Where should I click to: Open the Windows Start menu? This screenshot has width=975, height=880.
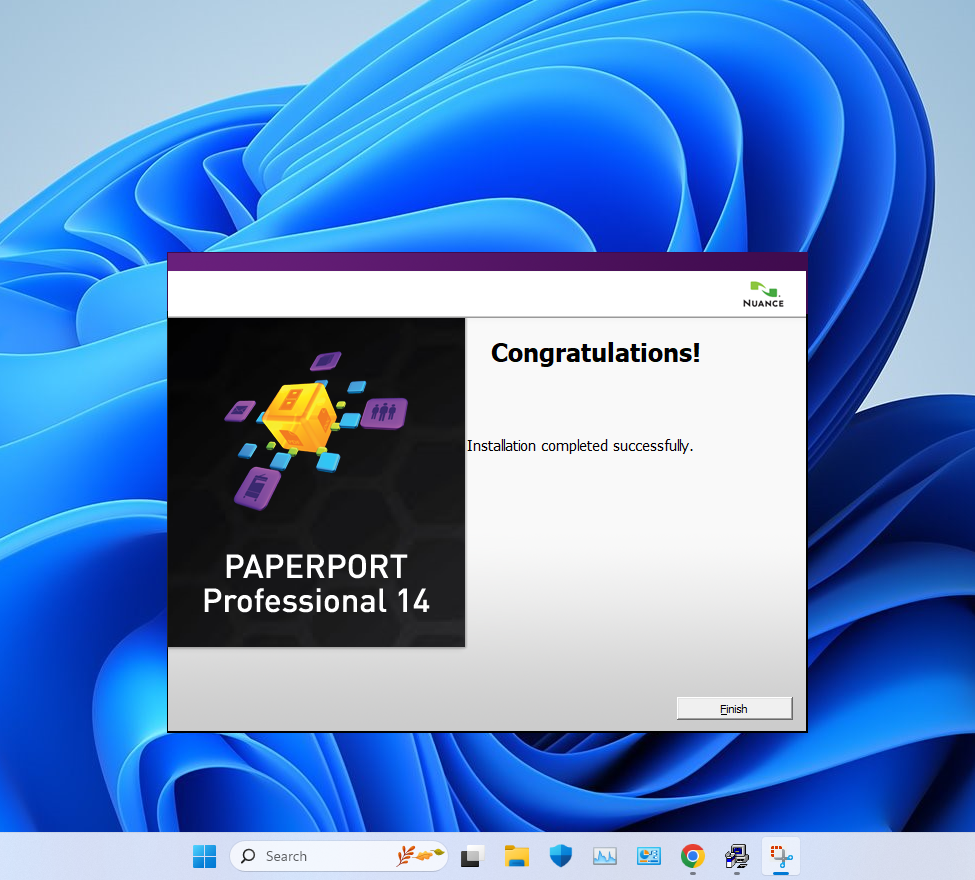[204, 856]
